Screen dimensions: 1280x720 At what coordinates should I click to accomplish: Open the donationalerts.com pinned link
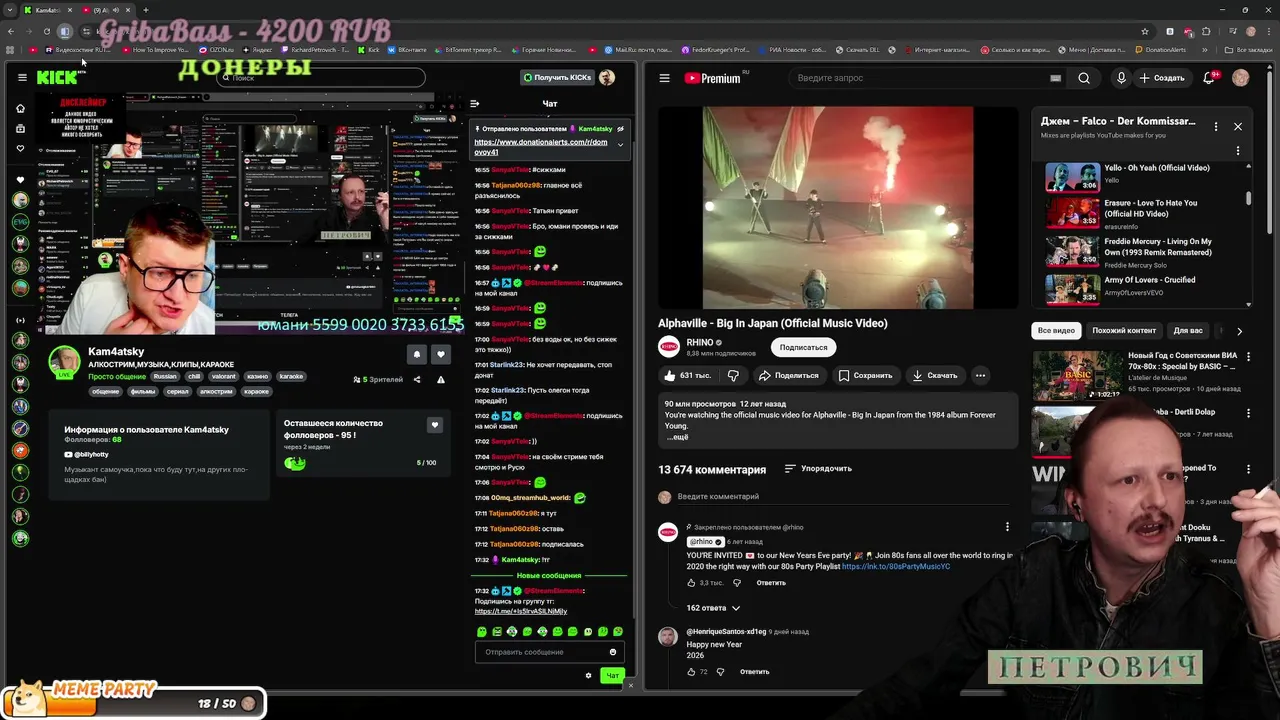tap(540, 147)
